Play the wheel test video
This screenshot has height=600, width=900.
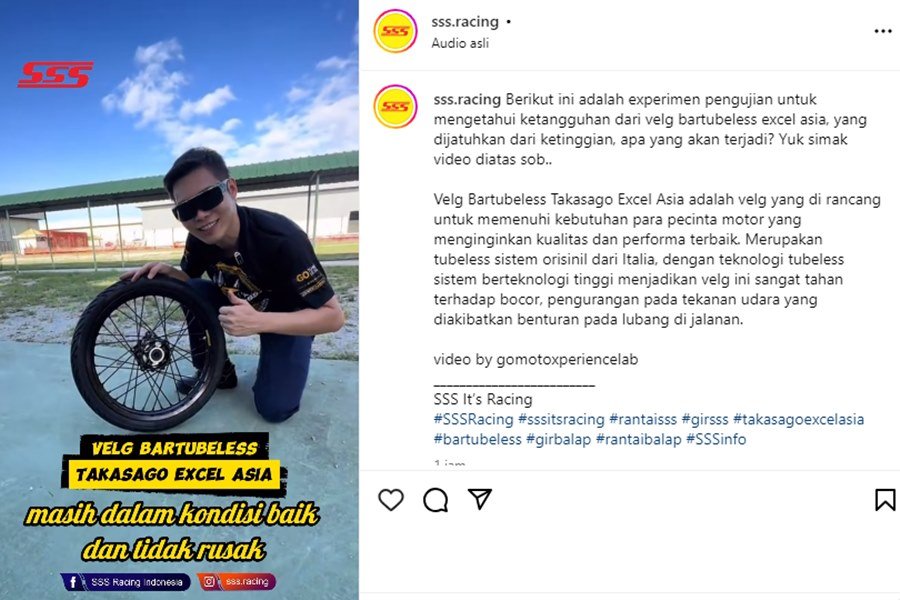[x=179, y=300]
